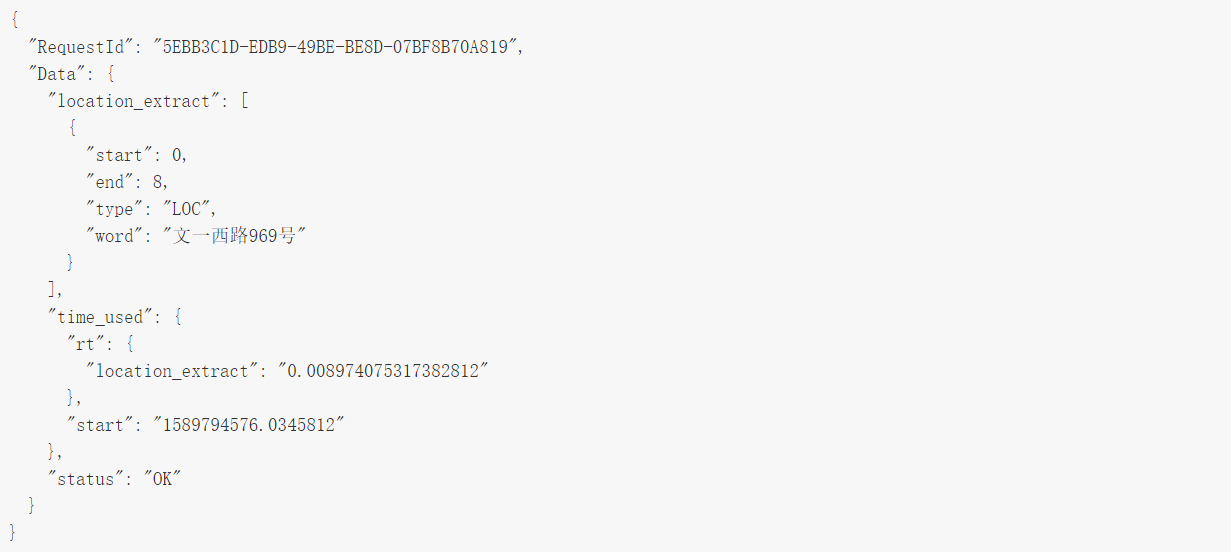
Task: Click the "OK" status value
Action: click(x=161, y=479)
